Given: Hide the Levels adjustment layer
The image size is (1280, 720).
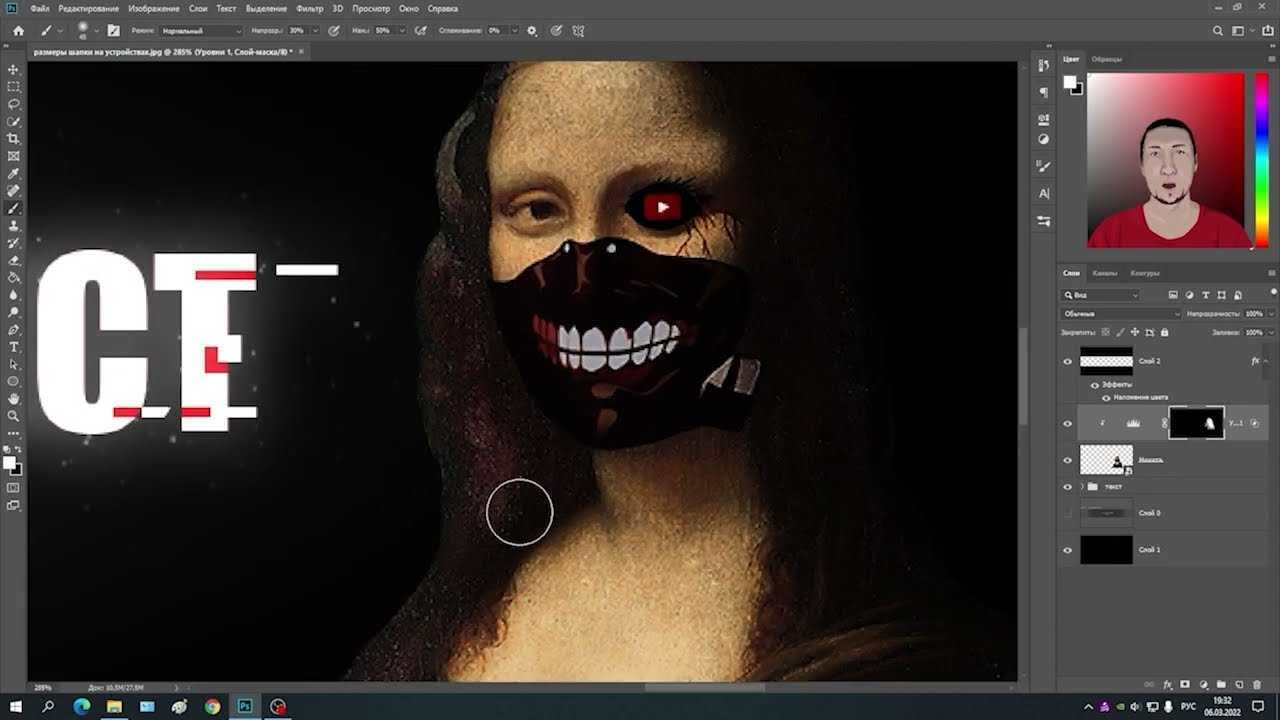Looking at the screenshot, I should tap(1067, 423).
